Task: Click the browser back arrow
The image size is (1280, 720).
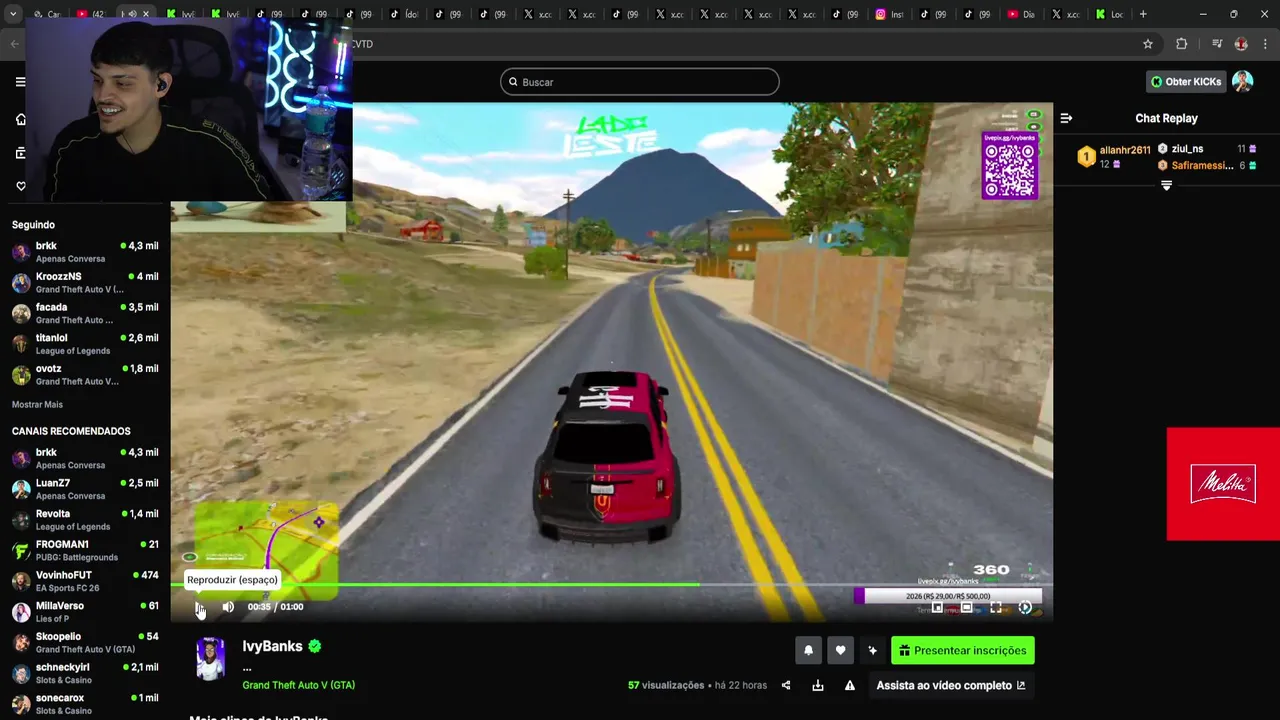Action: [x=14, y=44]
